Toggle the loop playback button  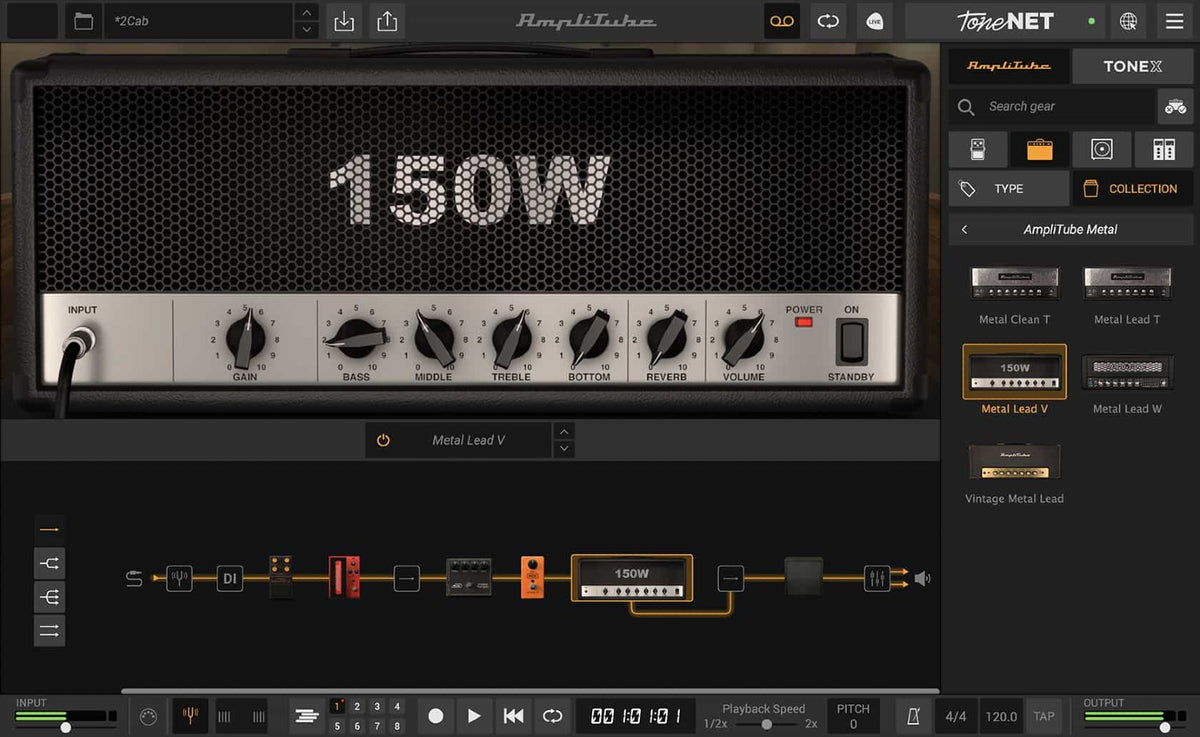552,716
